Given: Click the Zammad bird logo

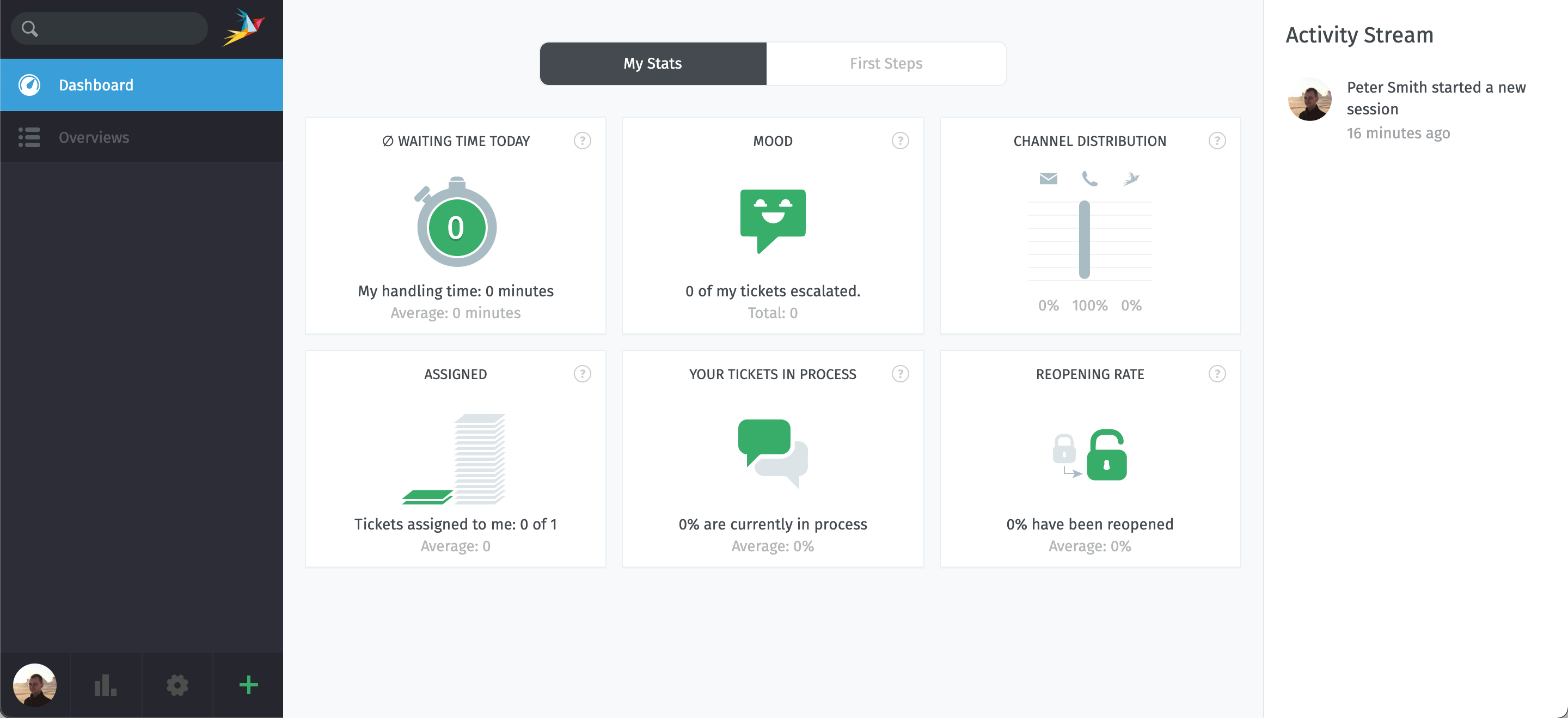Looking at the screenshot, I should [243, 28].
